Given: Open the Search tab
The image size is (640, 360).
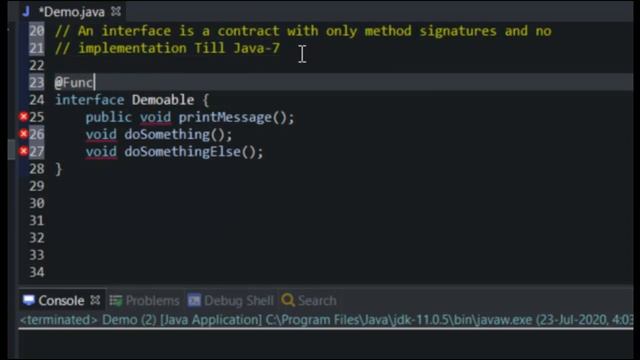Looking at the screenshot, I should coord(317,301).
